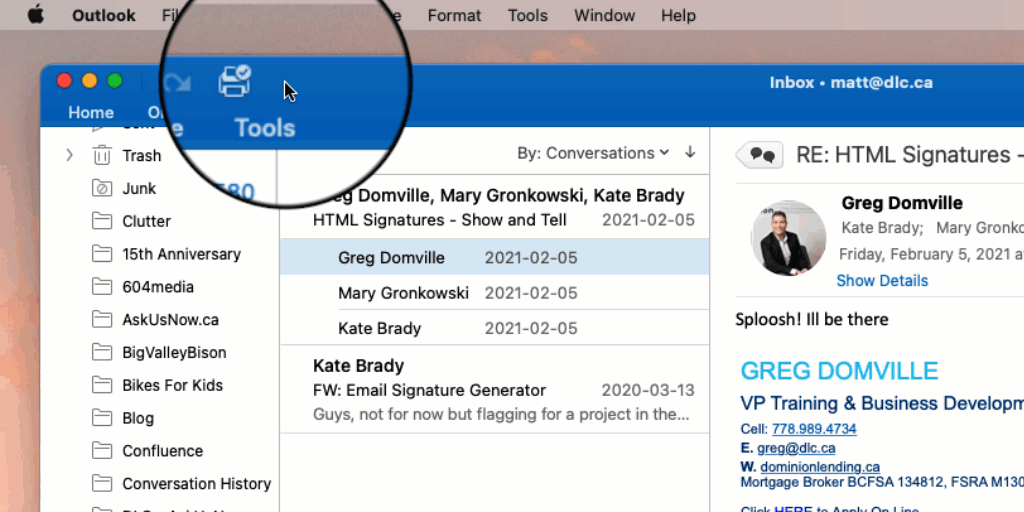Open the Bikes For Kids folder
Viewport: 1024px width, 512px height.
pos(172,385)
